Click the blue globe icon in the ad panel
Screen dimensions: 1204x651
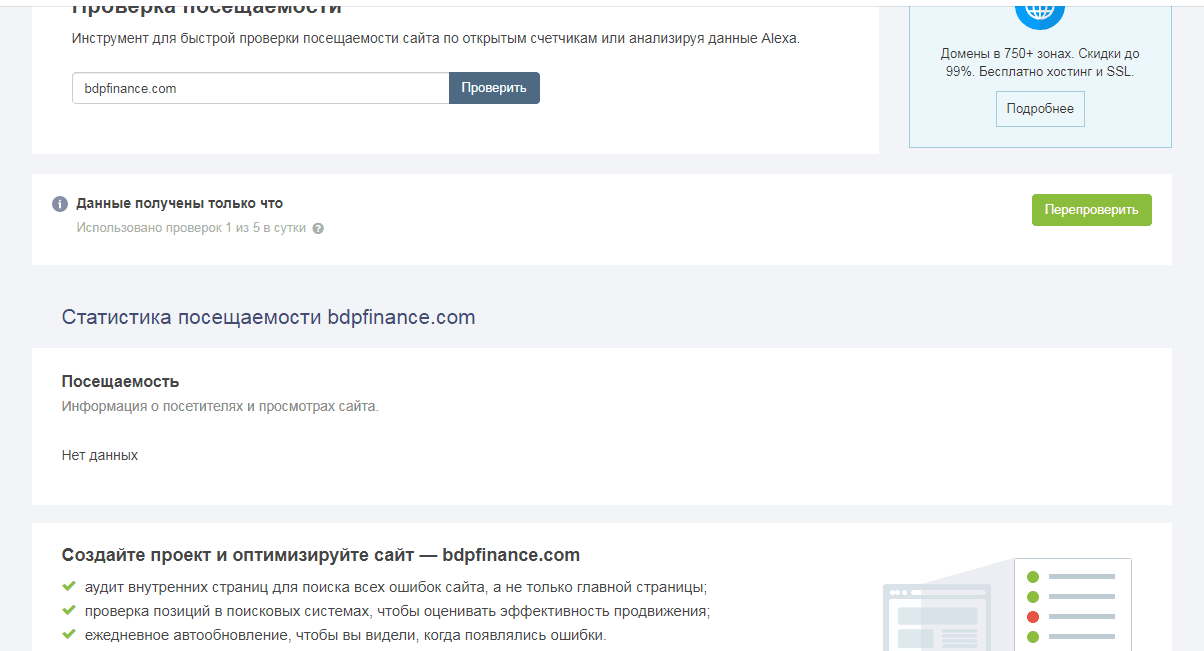point(1040,10)
